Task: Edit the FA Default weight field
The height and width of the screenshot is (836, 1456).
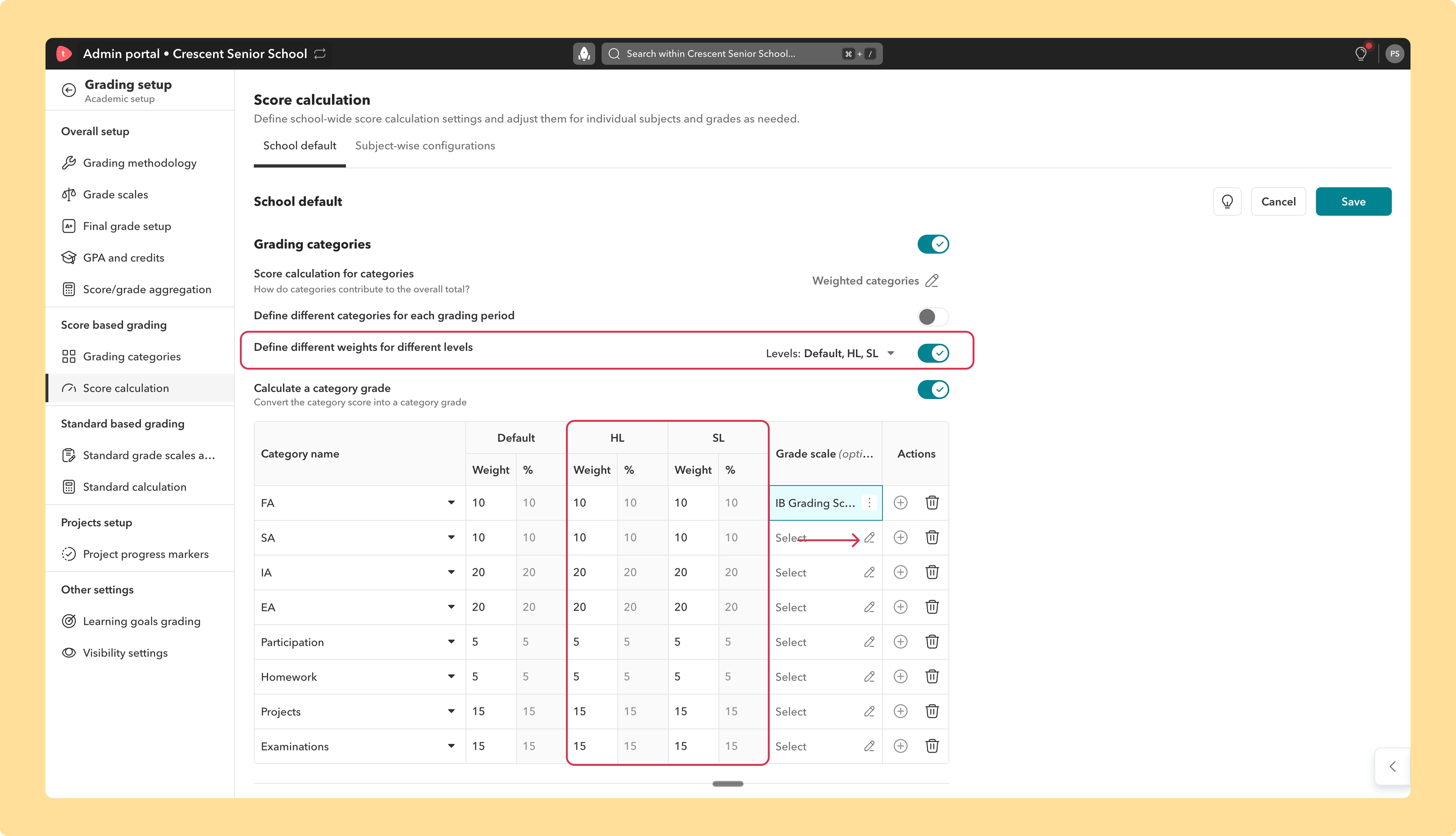Action: [491, 503]
